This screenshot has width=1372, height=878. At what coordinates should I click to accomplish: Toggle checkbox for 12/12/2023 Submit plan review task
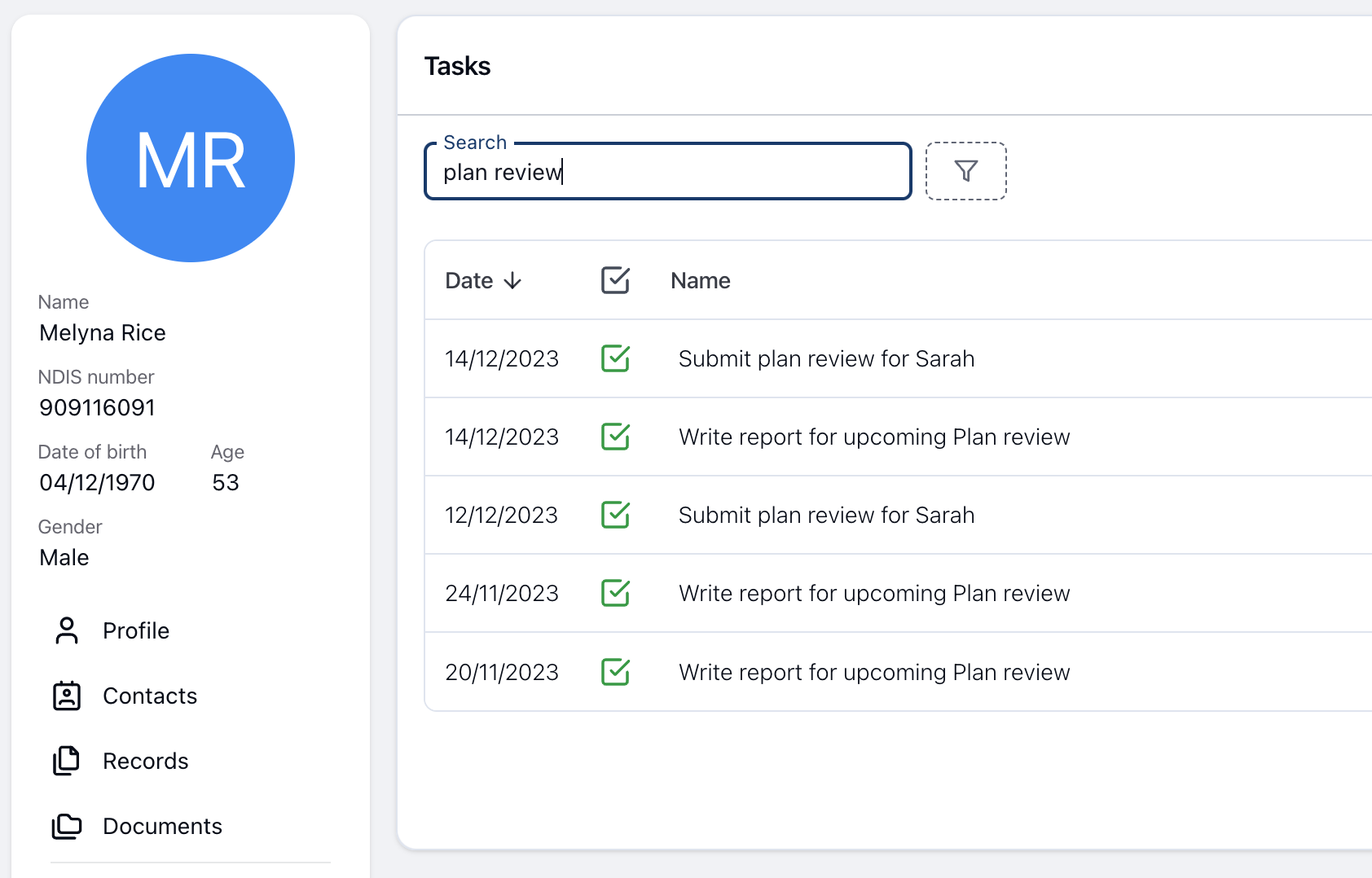pos(615,515)
